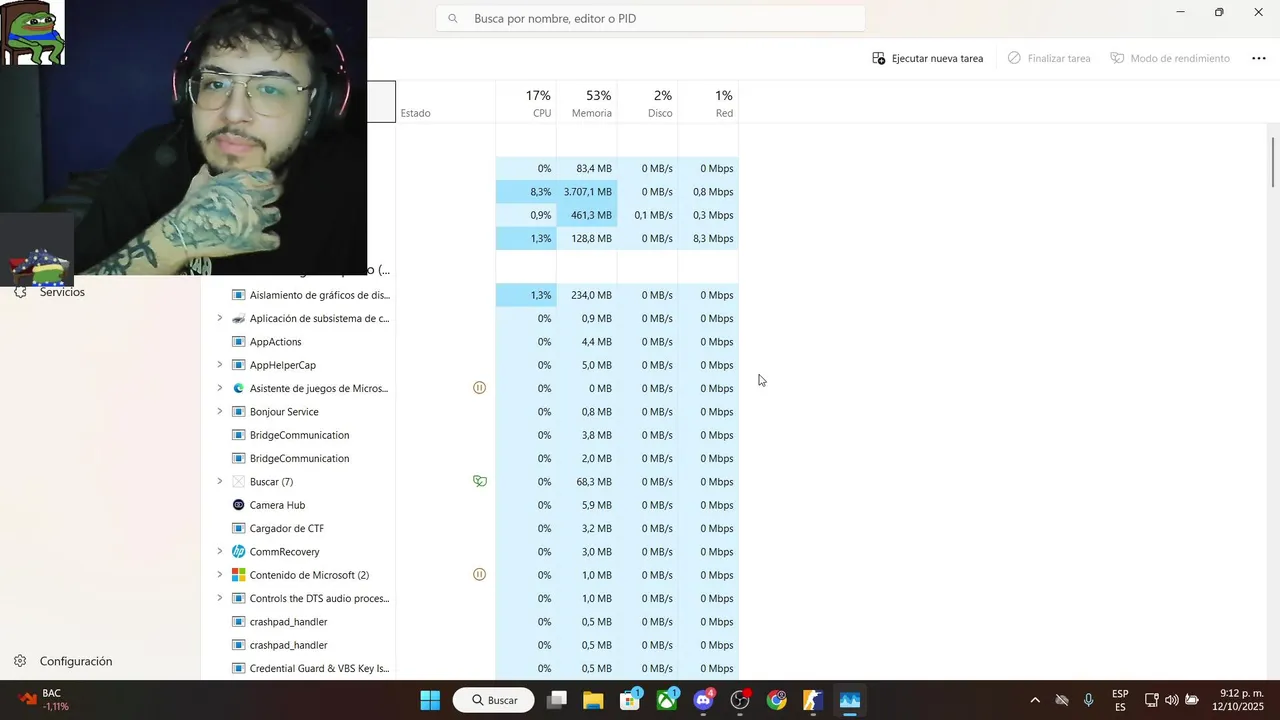
Task: Open Discord from the taskbar
Action: (703, 700)
